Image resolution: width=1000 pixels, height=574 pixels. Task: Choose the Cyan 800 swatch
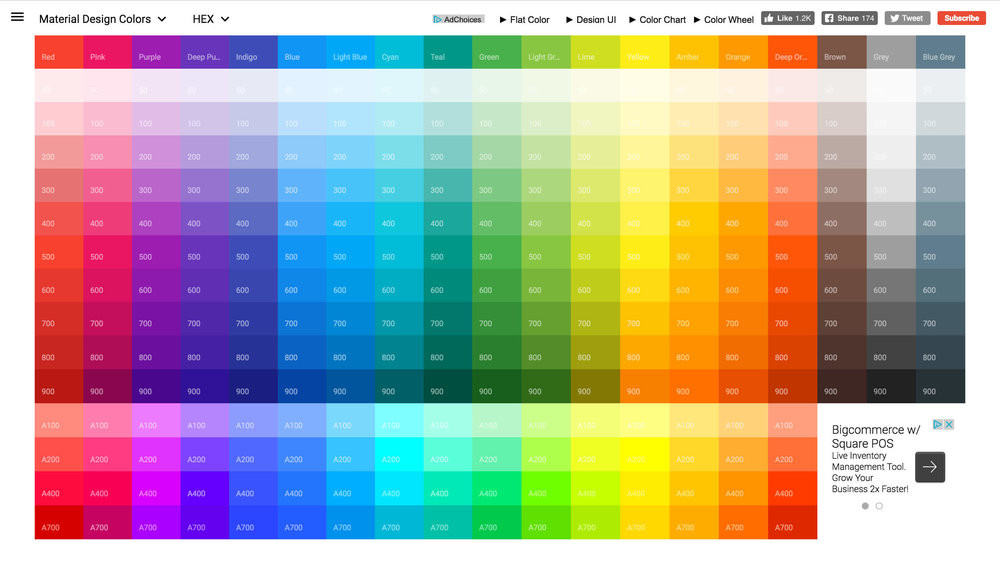click(399, 352)
